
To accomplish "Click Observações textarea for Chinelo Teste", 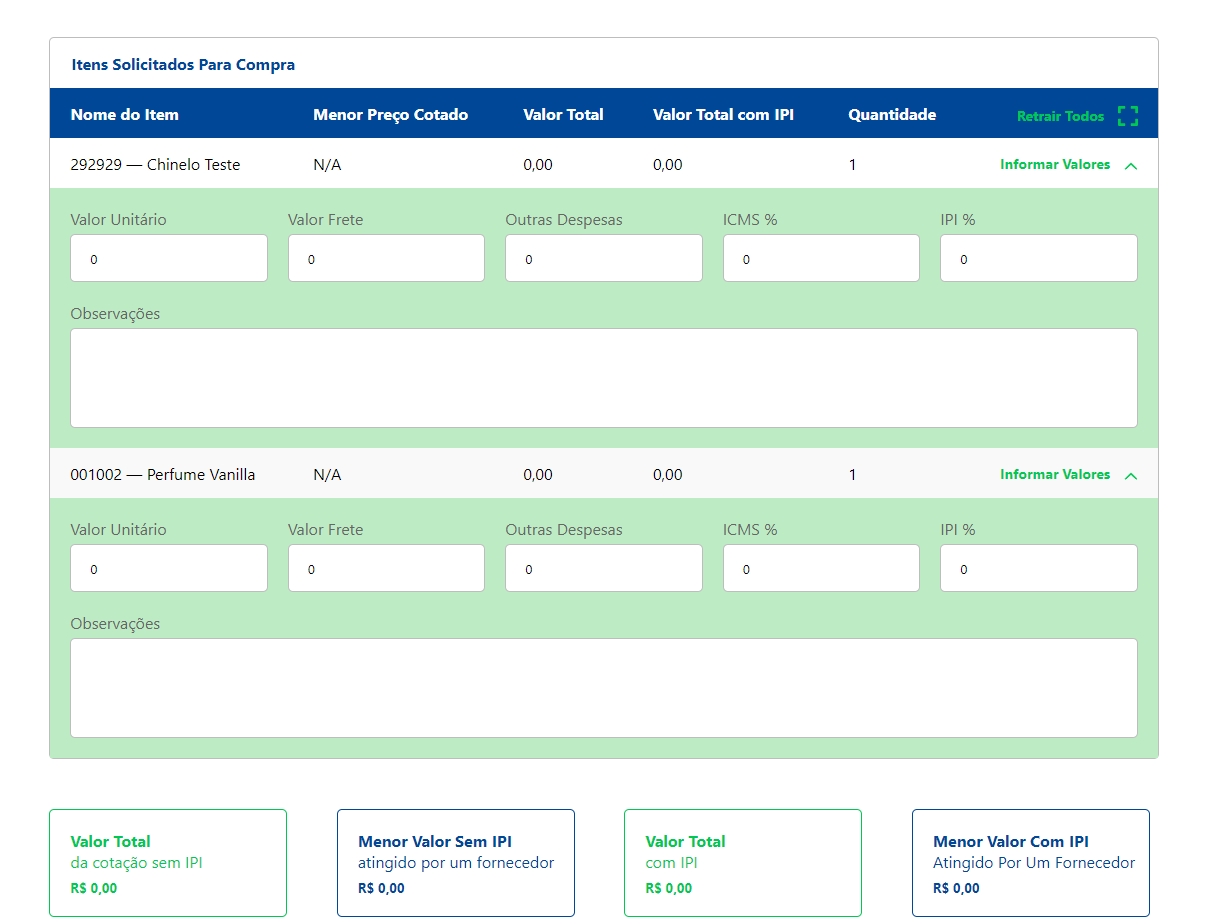I will pyautogui.click(x=603, y=378).
